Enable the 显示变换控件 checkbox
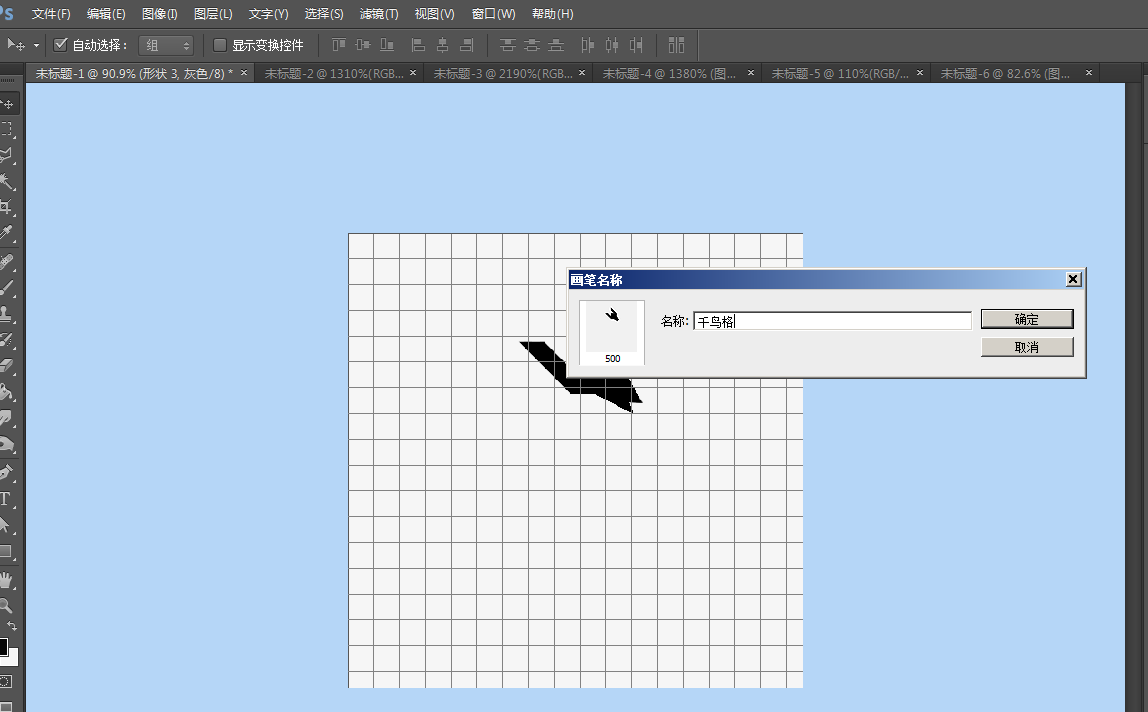Screen dimensions: 1148x712 click(219, 45)
